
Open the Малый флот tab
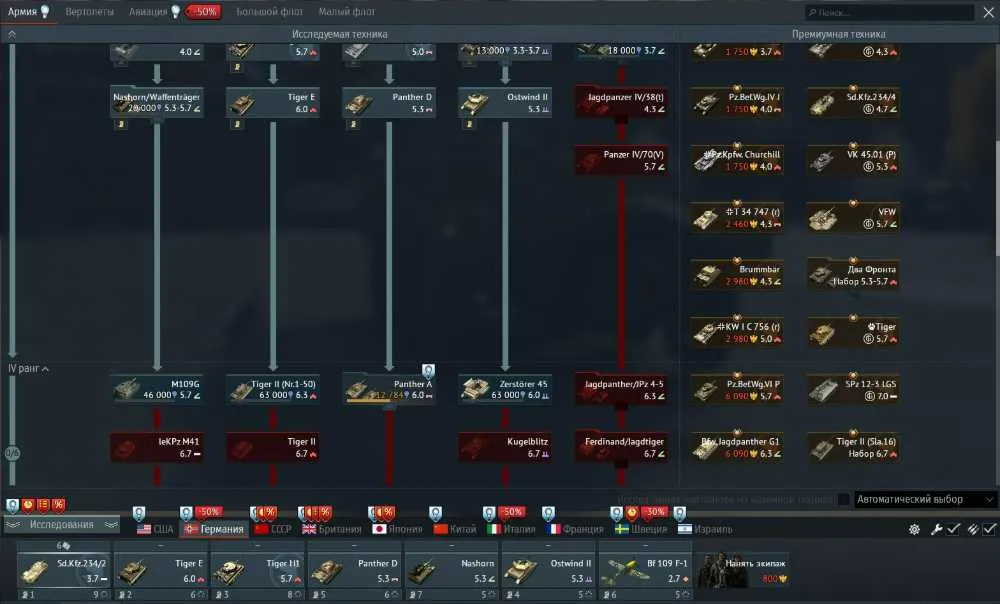pos(347,11)
